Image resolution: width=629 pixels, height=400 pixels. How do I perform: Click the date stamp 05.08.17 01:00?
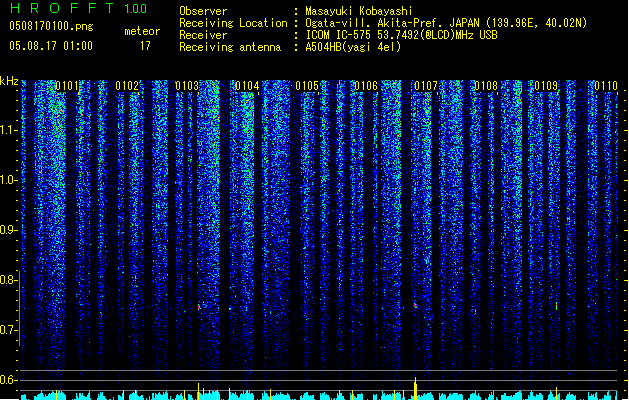(x=51, y=46)
